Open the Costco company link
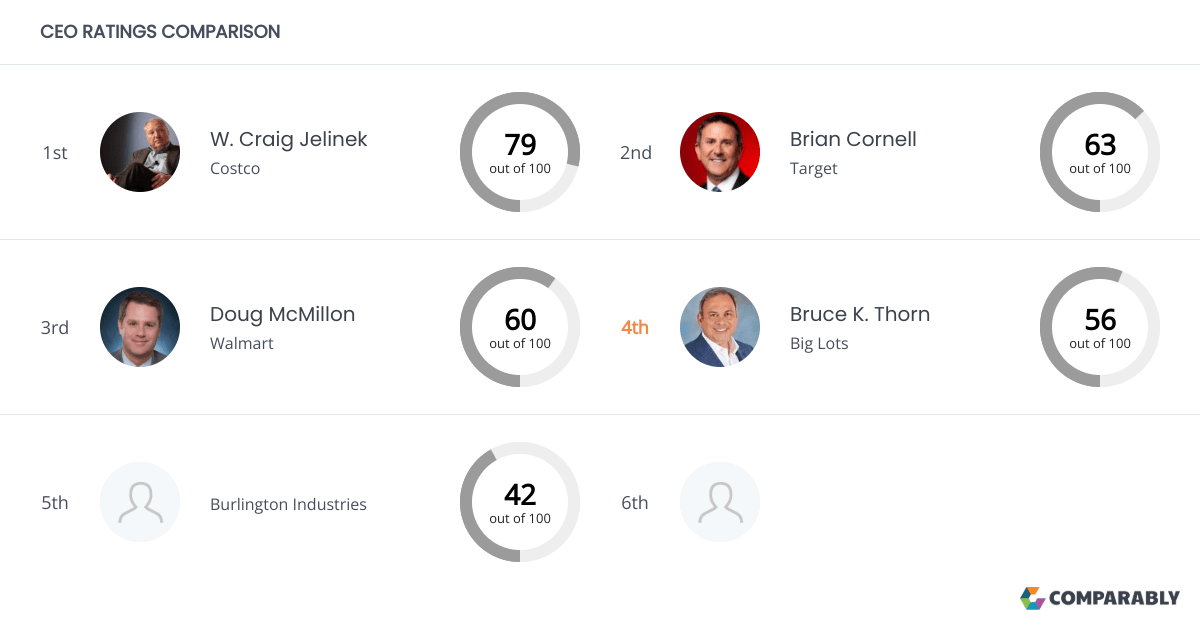 click(235, 168)
